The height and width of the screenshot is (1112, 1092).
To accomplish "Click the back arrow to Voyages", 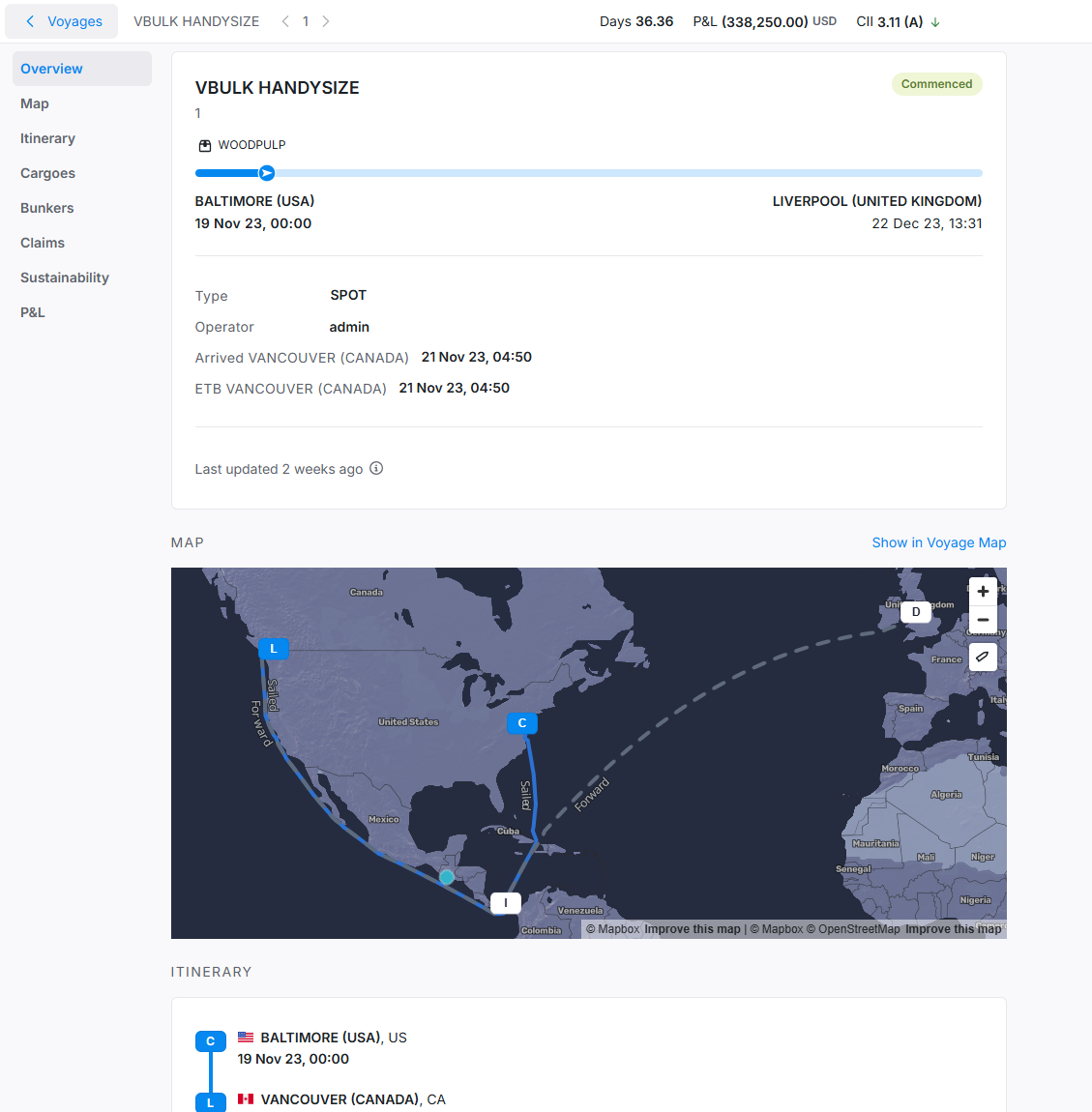I will click(x=30, y=20).
